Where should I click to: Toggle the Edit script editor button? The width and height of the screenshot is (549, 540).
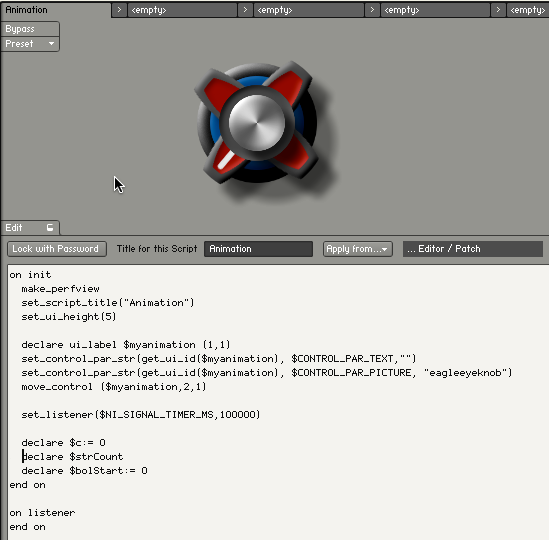[30, 228]
